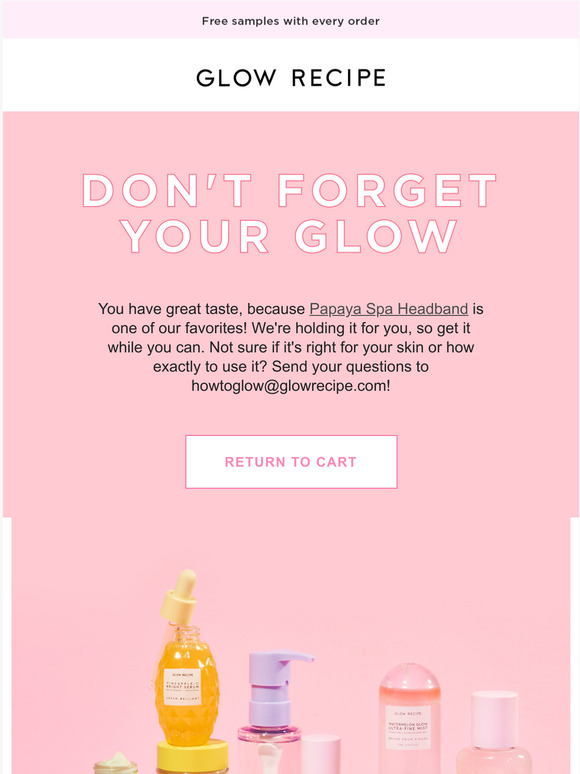Click the paragraph about holding your item

tap(291, 348)
